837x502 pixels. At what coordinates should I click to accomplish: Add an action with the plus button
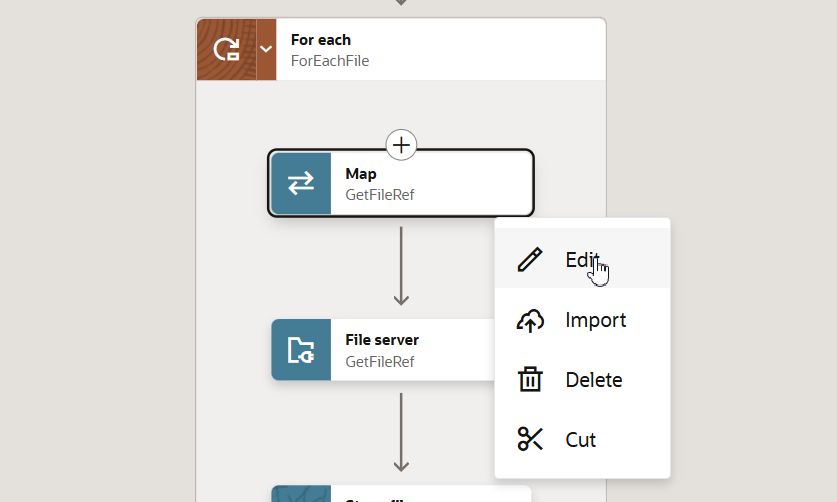tap(401, 145)
